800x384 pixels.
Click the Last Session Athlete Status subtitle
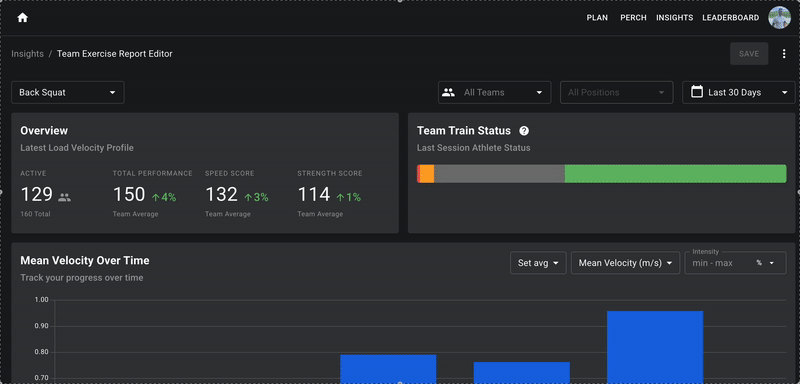click(473, 148)
